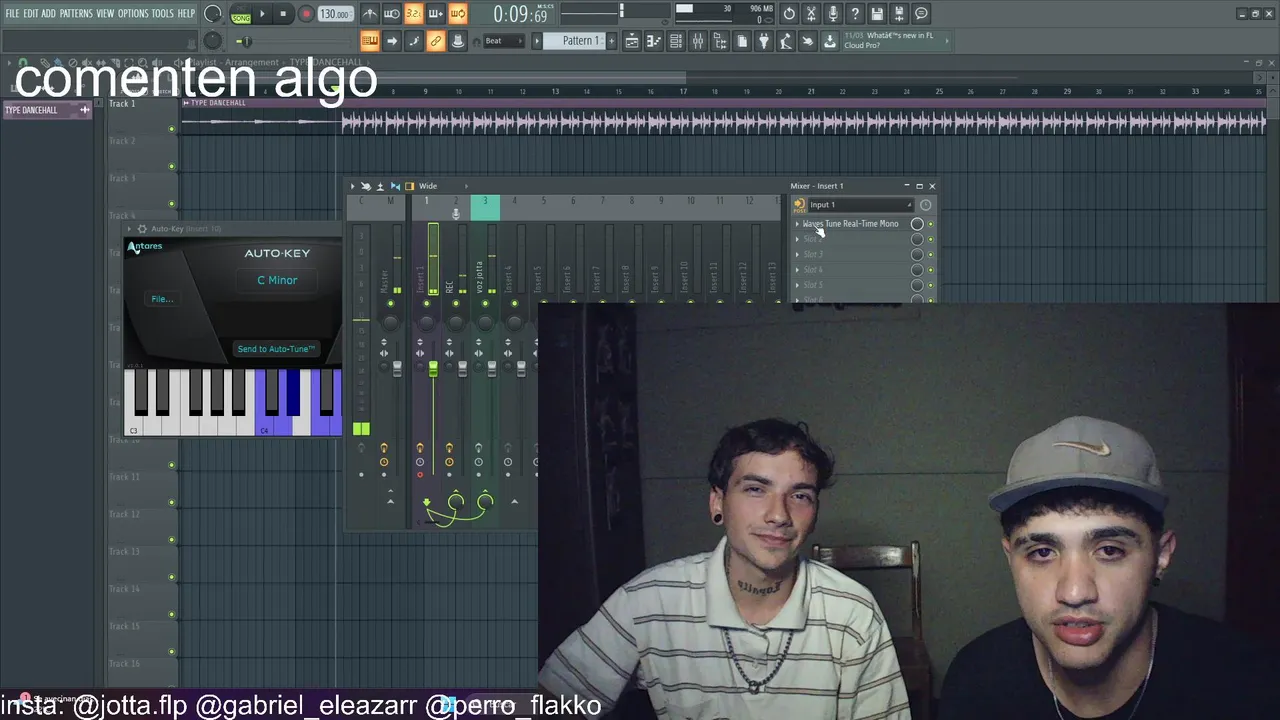Click the Record button

pyautogui.click(x=306, y=14)
